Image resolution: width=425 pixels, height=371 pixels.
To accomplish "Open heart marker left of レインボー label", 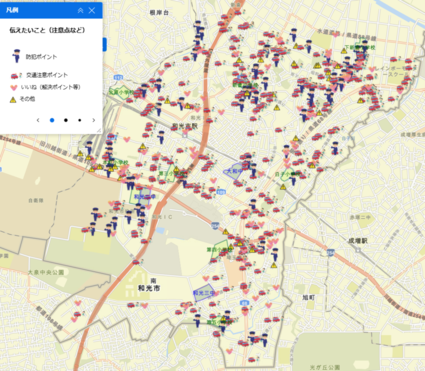I will click(x=372, y=70).
